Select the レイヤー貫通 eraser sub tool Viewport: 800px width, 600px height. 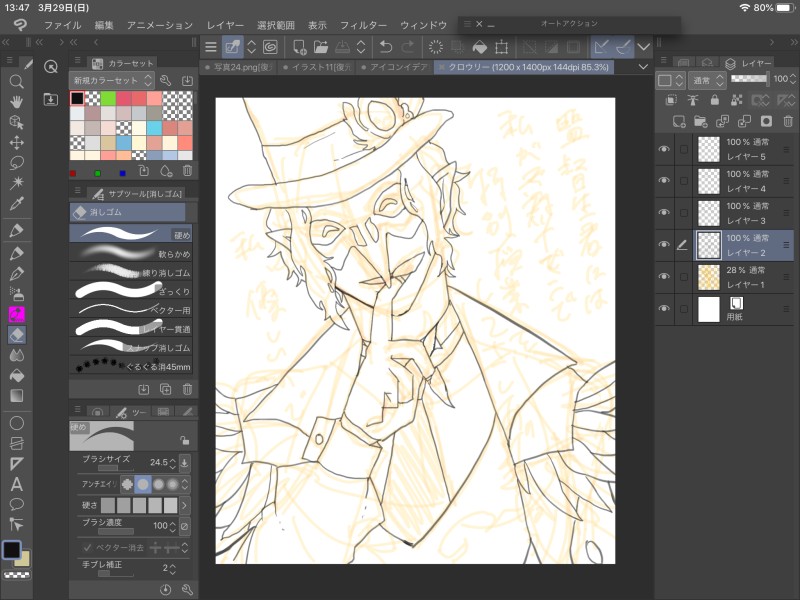tap(131, 328)
